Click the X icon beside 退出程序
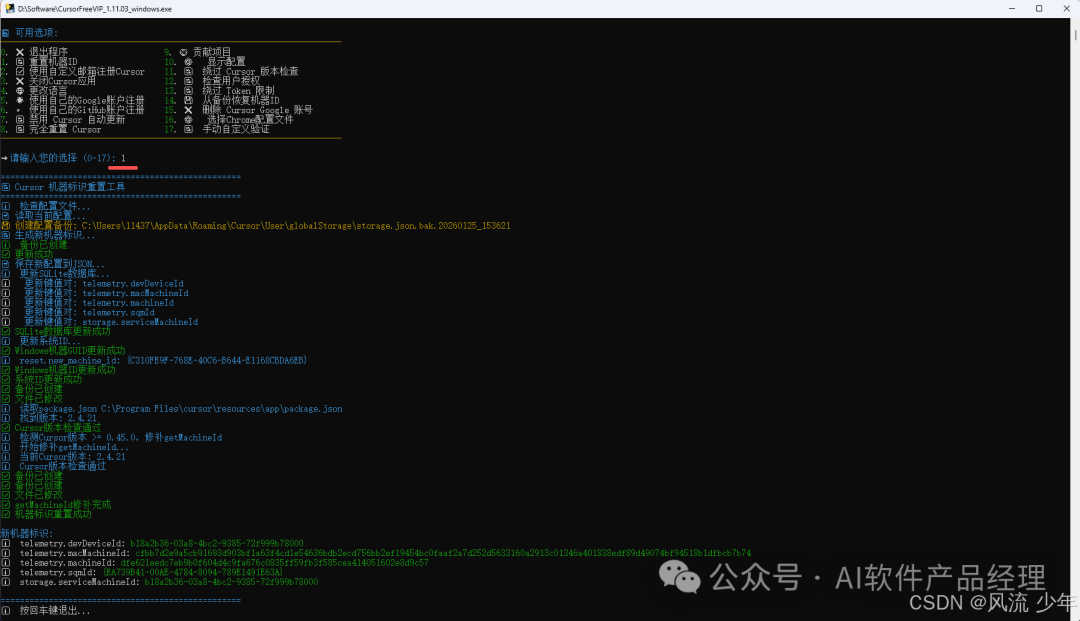This screenshot has height=621, width=1080. click(x=20, y=51)
